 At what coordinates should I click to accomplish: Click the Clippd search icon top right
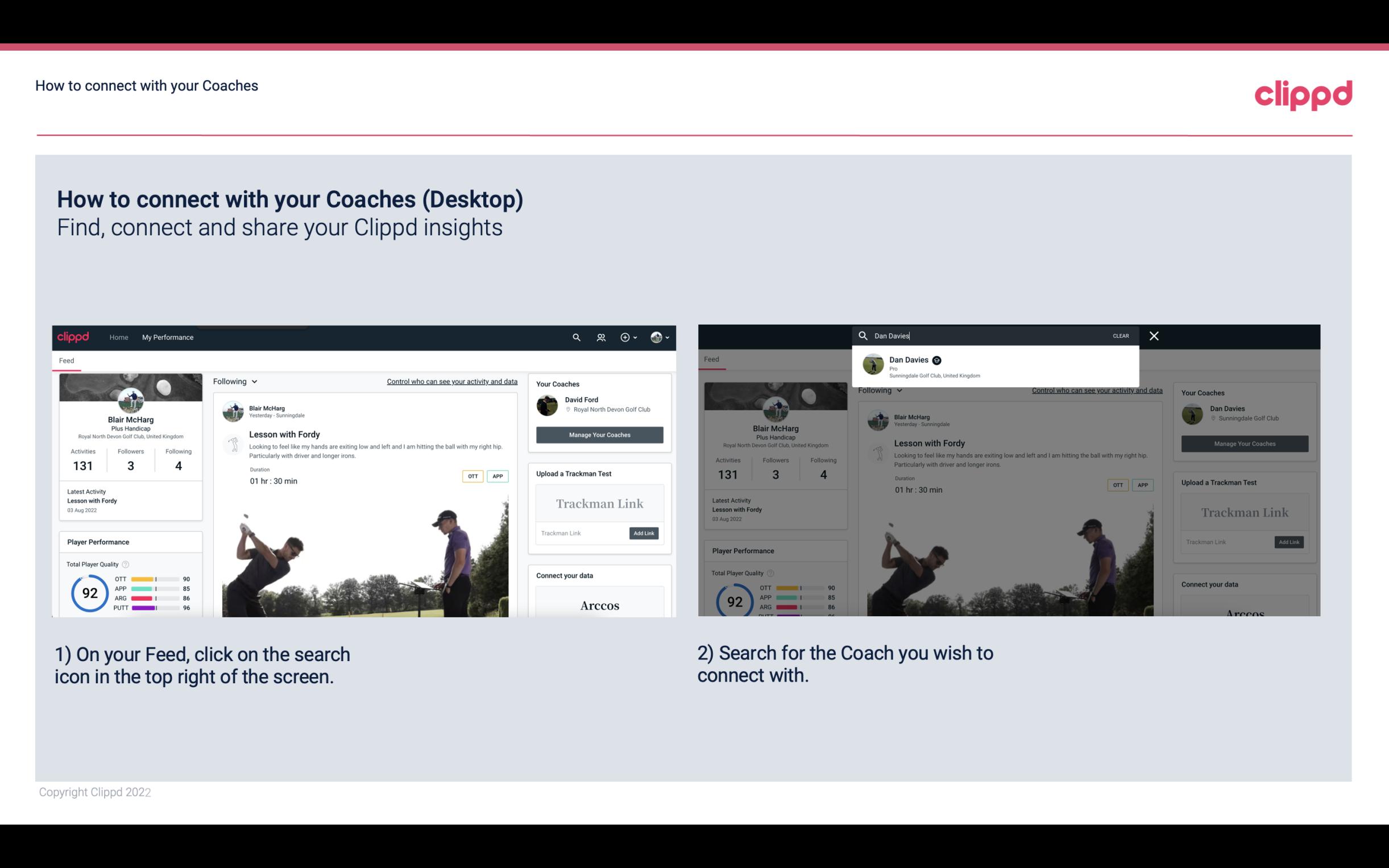(575, 337)
